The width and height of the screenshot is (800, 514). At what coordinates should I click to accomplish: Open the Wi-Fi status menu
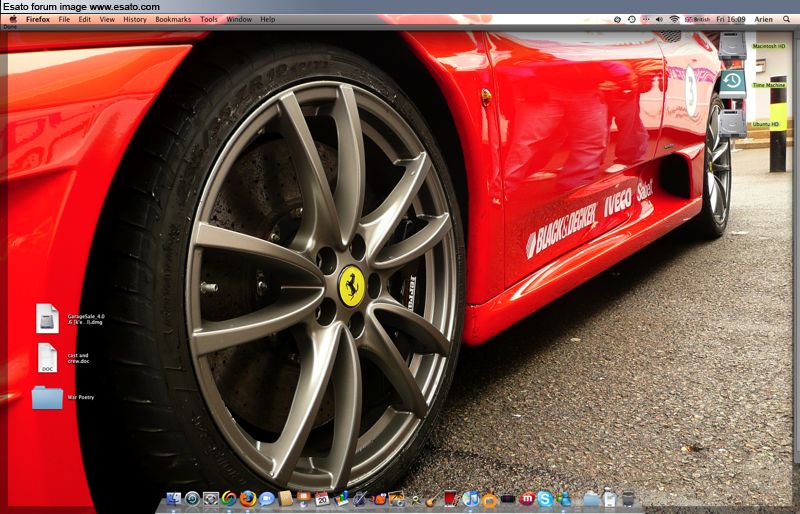click(x=674, y=19)
